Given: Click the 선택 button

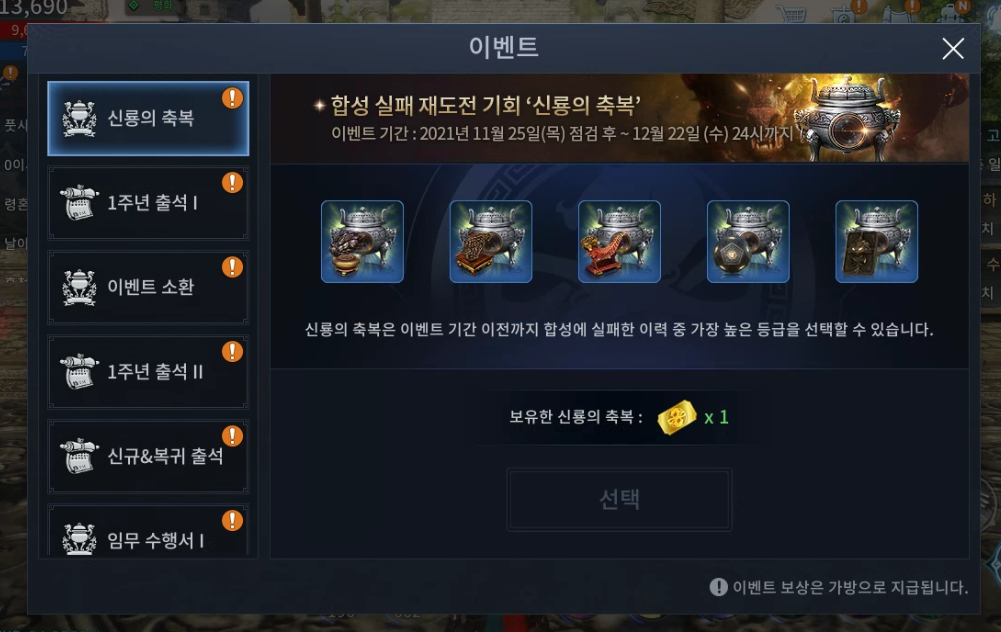Looking at the screenshot, I should point(619,499).
